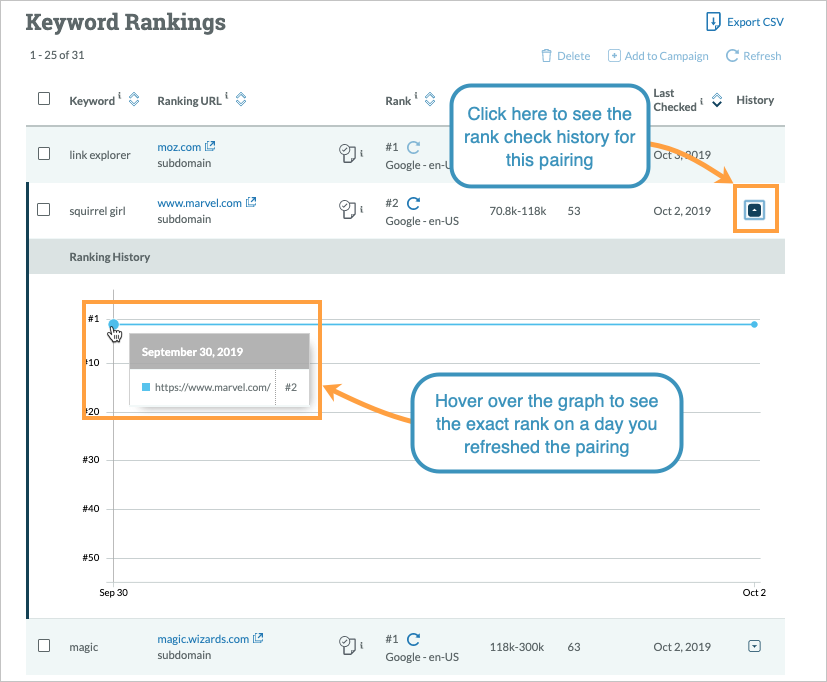Sort by Rank column header arrows
The height and width of the screenshot is (682, 827).
430,100
